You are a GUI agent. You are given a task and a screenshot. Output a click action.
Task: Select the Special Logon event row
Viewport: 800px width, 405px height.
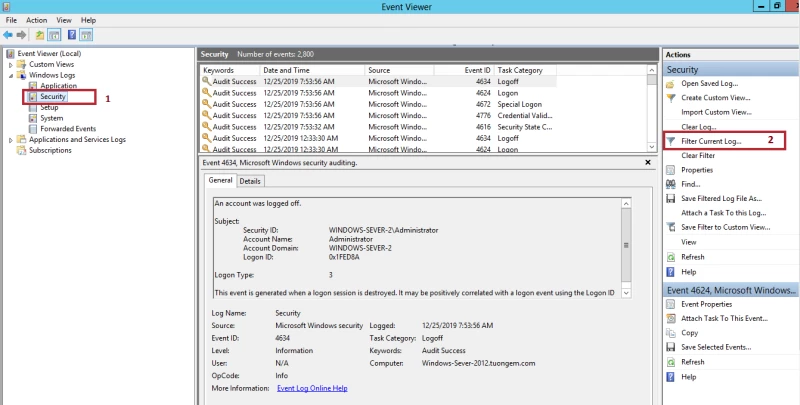378,104
